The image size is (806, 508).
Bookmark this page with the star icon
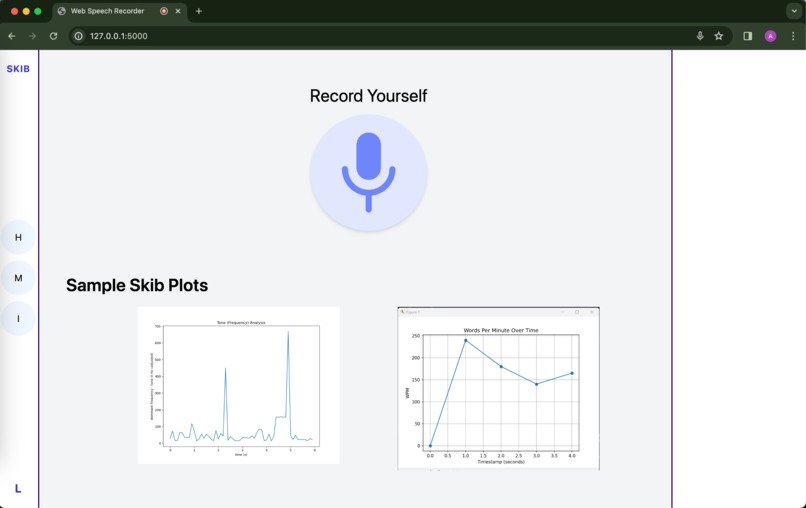[x=719, y=36]
